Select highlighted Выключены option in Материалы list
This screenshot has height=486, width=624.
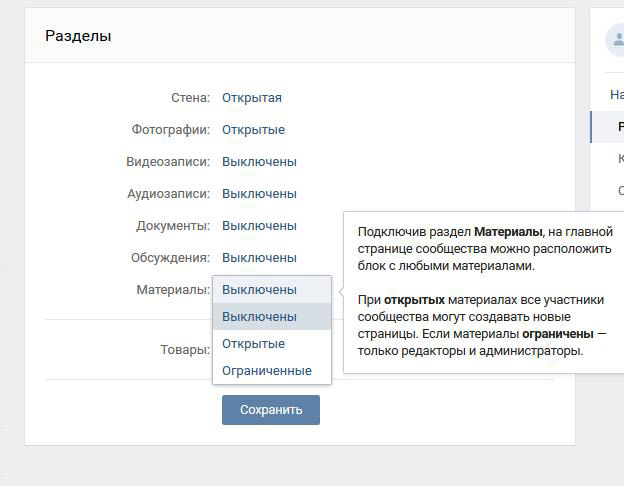pyautogui.click(x=260, y=317)
